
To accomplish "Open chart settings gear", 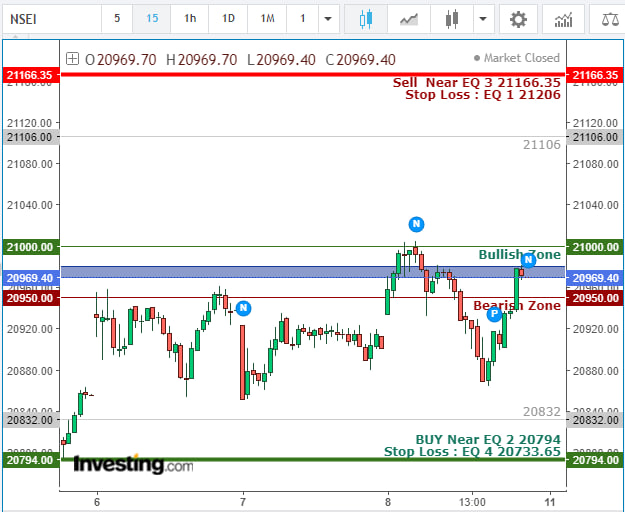I will pyautogui.click(x=518, y=19).
